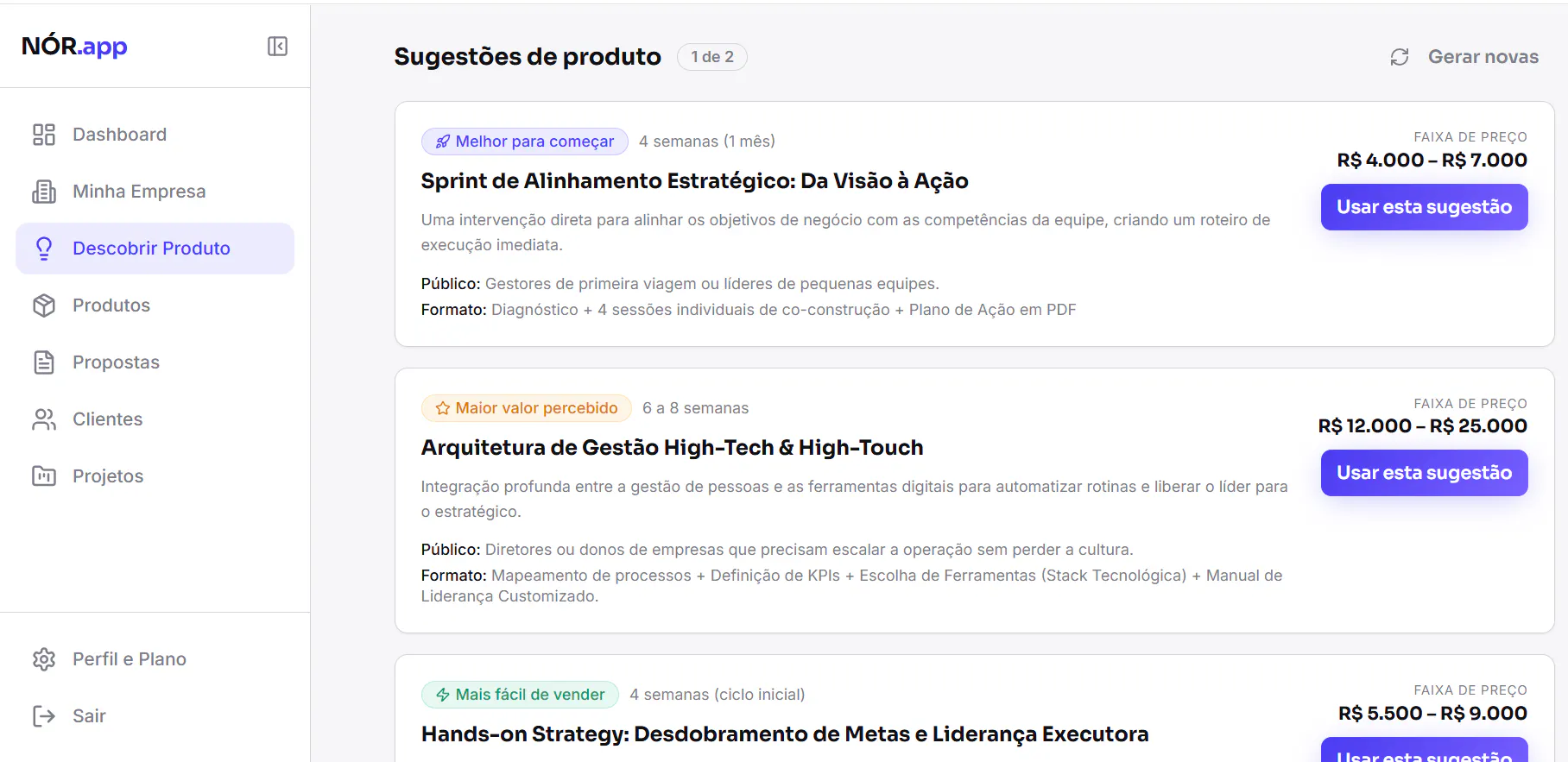This screenshot has height=762, width=1568.
Task: Click the Maior valor percebido badge
Action: tap(527, 408)
